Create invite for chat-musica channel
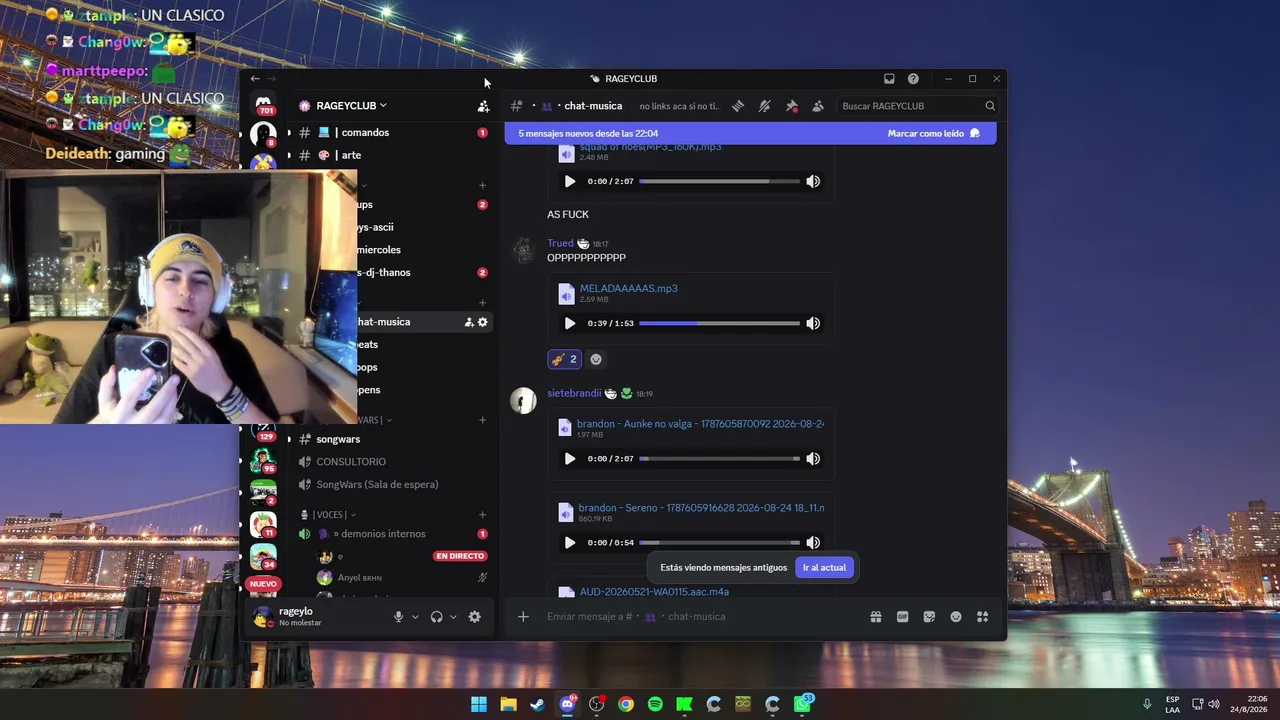This screenshot has height=720, width=1280. coord(469,322)
